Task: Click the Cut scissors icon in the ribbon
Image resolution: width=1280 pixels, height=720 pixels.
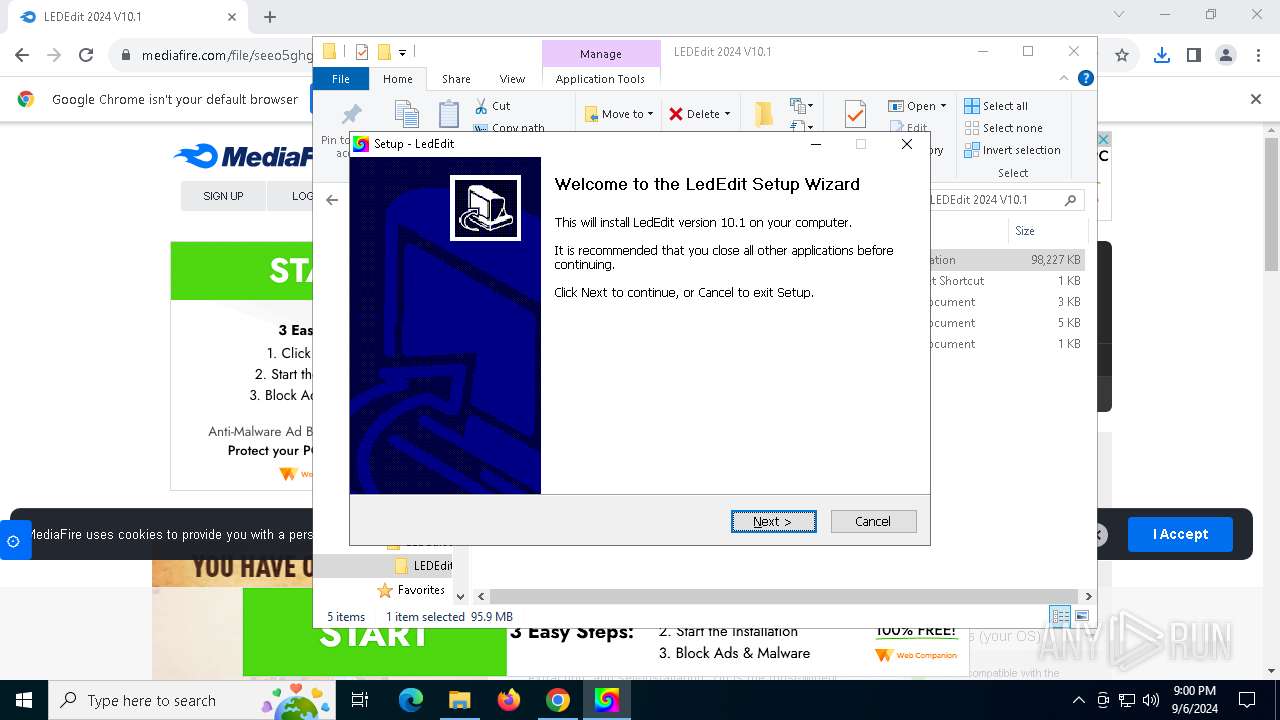Action: [482, 105]
